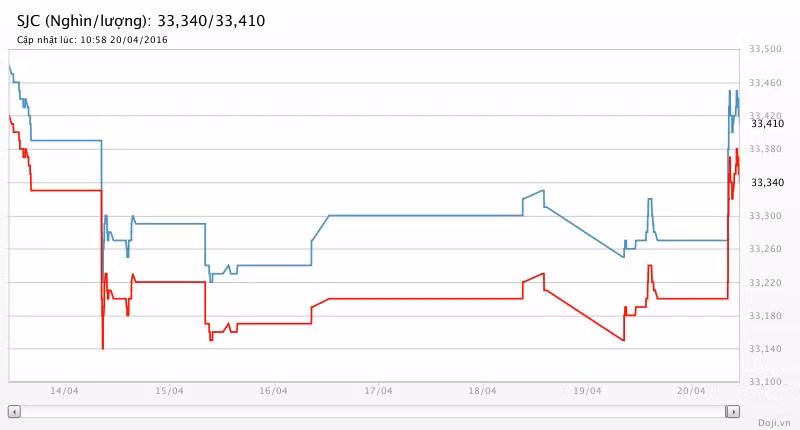Click the 33,340 current buy price label

(x=767, y=182)
